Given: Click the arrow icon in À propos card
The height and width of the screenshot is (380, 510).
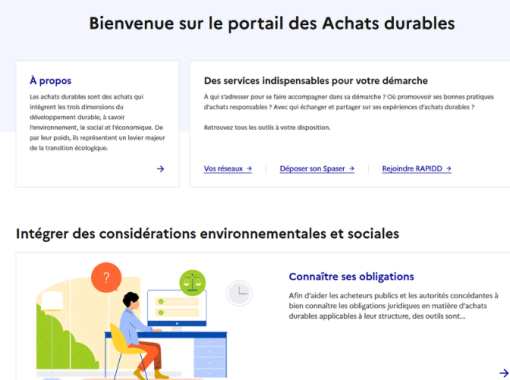Looking at the screenshot, I should [x=160, y=169].
